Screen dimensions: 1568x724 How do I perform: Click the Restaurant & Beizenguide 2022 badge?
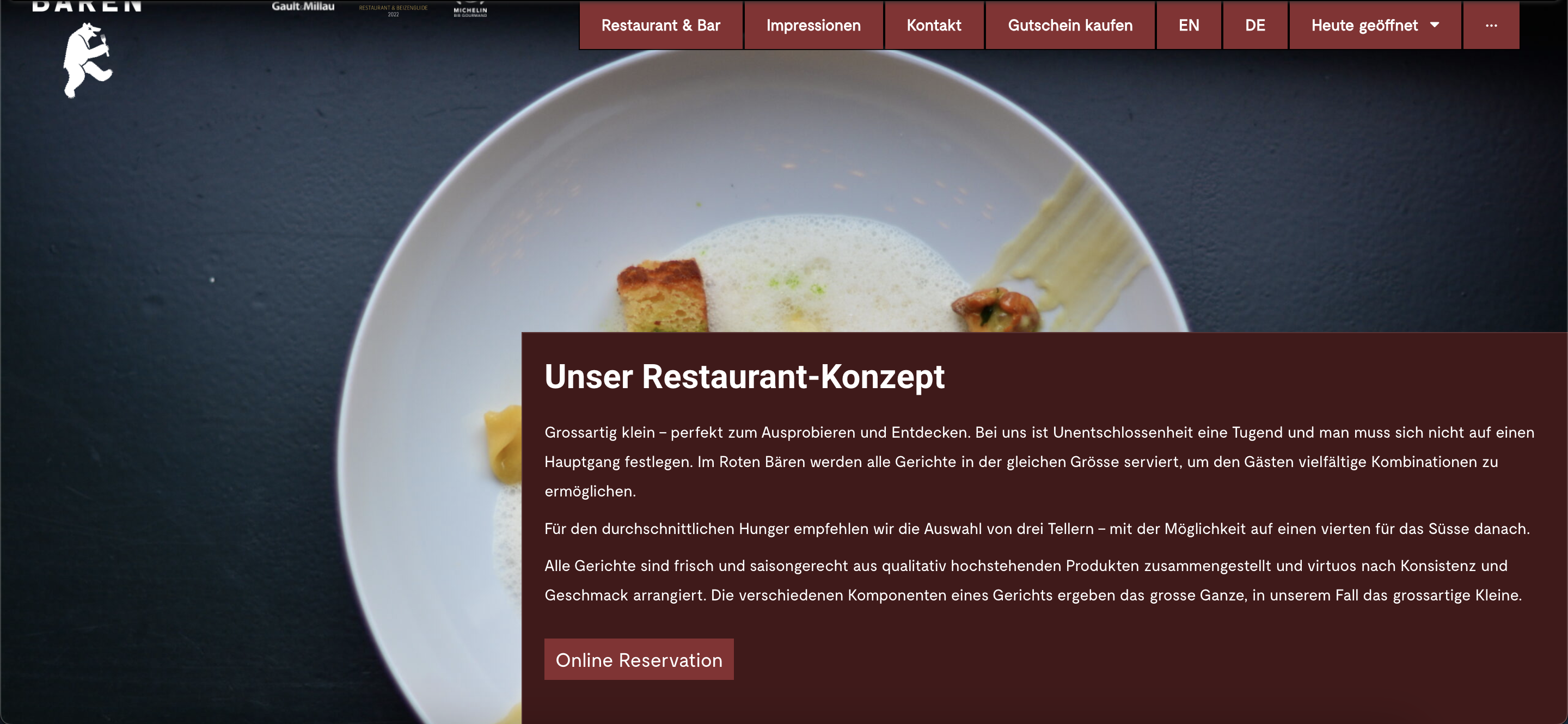pos(393,10)
